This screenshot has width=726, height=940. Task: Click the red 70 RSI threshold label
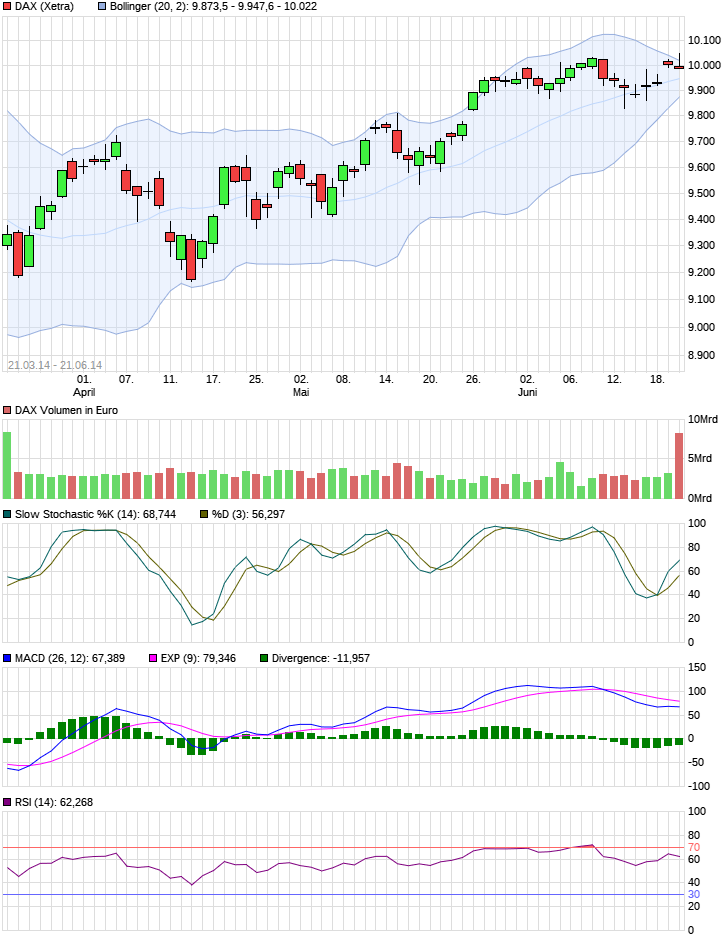[x=694, y=848]
